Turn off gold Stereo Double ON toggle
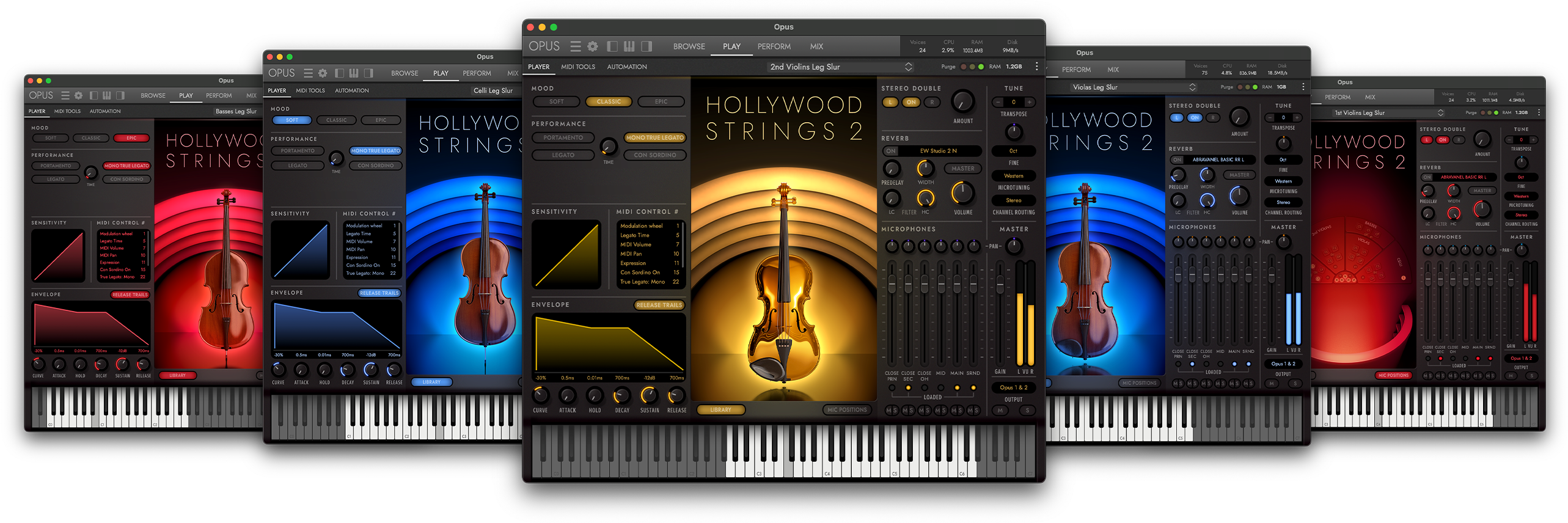1568x523 pixels. tap(910, 103)
